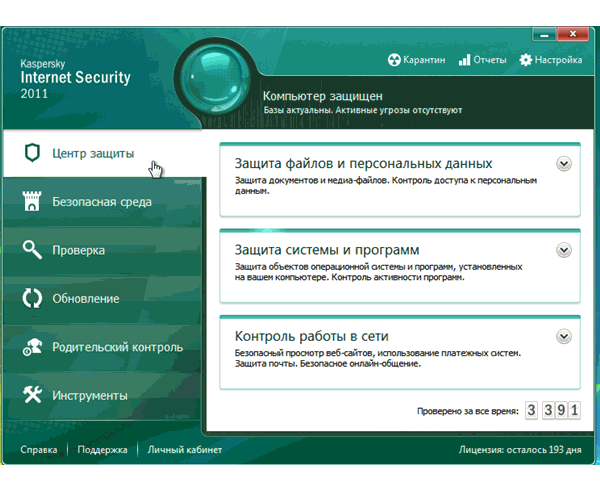This screenshot has height=490, width=600.
Task: Open the Карантин text link
Action: click(424, 60)
